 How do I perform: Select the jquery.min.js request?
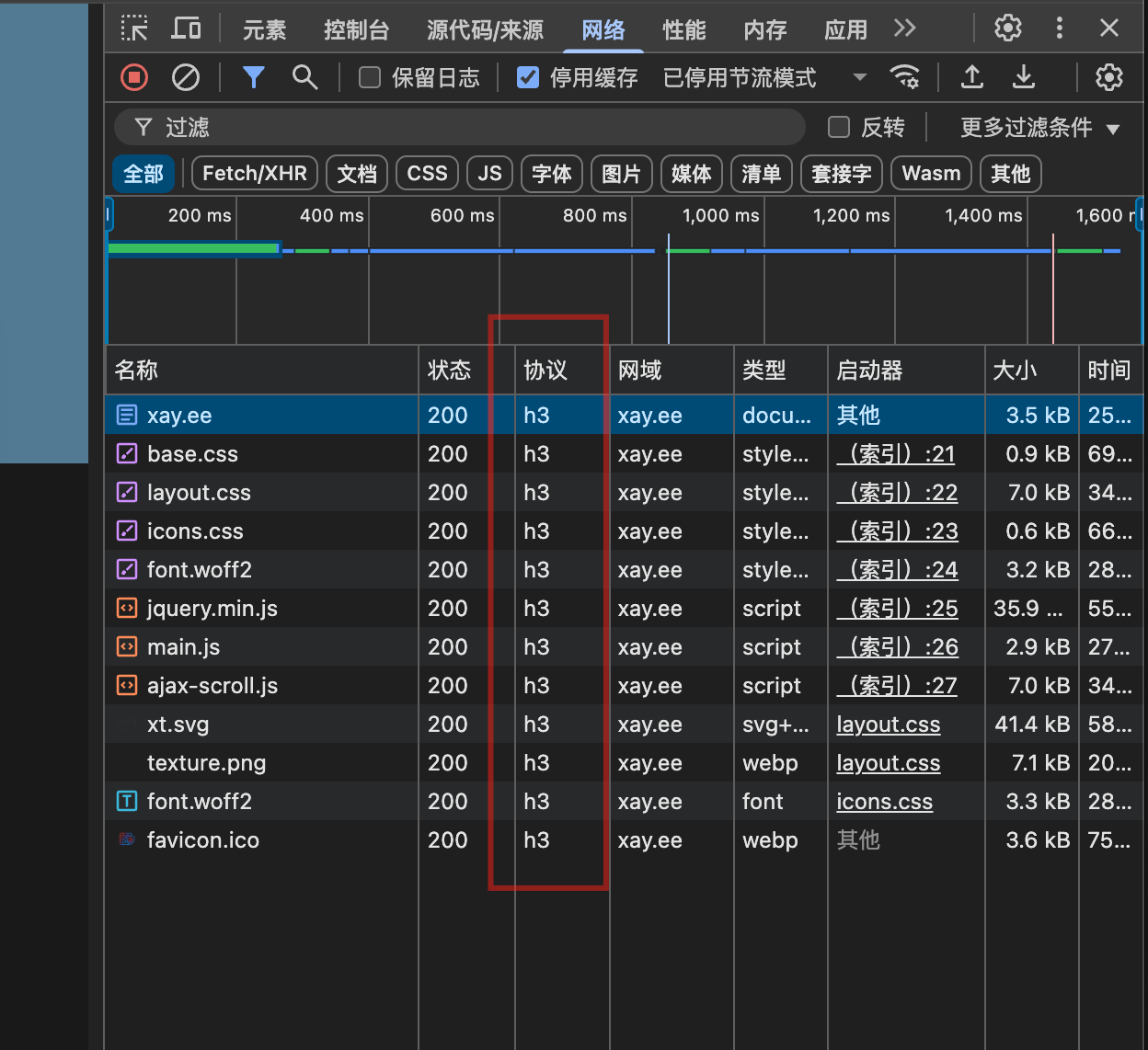[625, 609]
